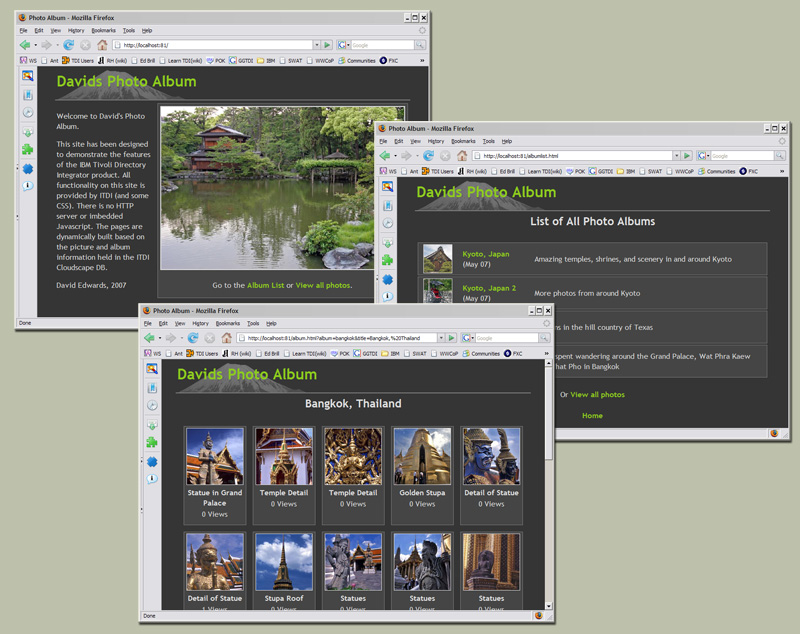Open the History menu in Bangkok album window
This screenshot has width=800, height=634.
(201, 323)
